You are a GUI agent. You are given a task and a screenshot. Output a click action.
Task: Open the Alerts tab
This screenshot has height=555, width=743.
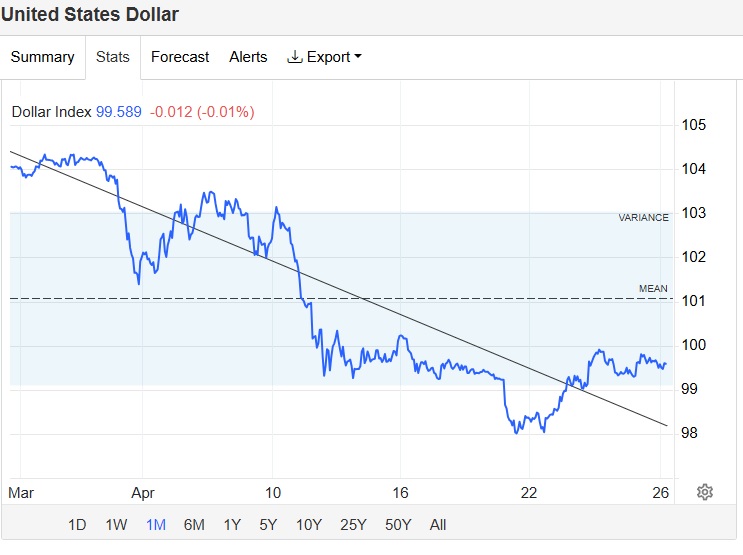248,57
